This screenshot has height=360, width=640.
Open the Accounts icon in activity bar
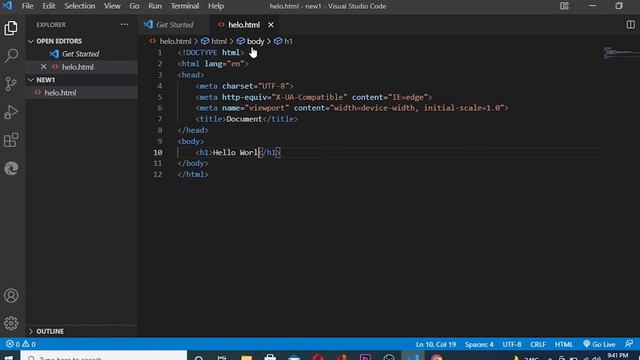tap(11, 296)
